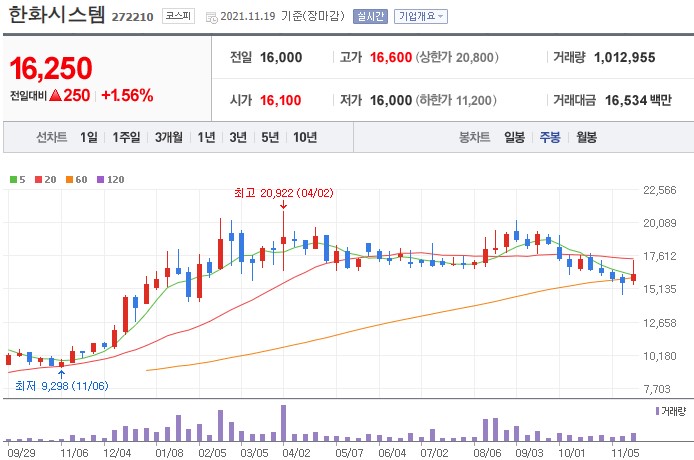Click the clock icon beside 2021.11.19
The image size is (694, 460).
pos(212,17)
